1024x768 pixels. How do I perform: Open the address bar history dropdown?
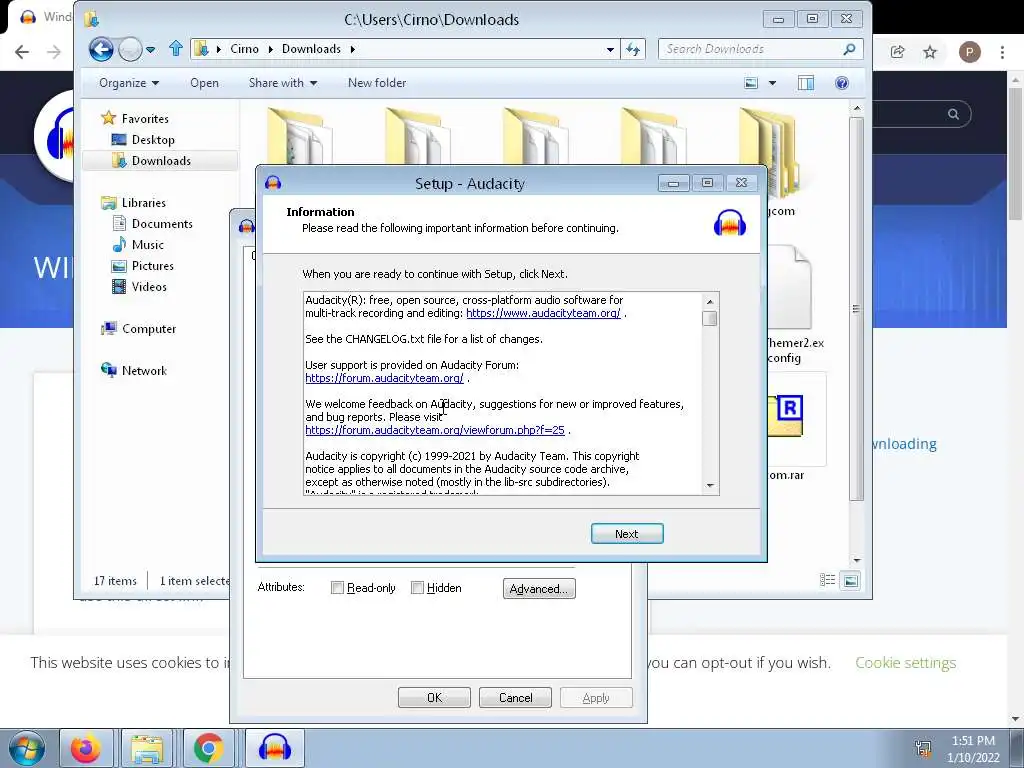pos(610,49)
